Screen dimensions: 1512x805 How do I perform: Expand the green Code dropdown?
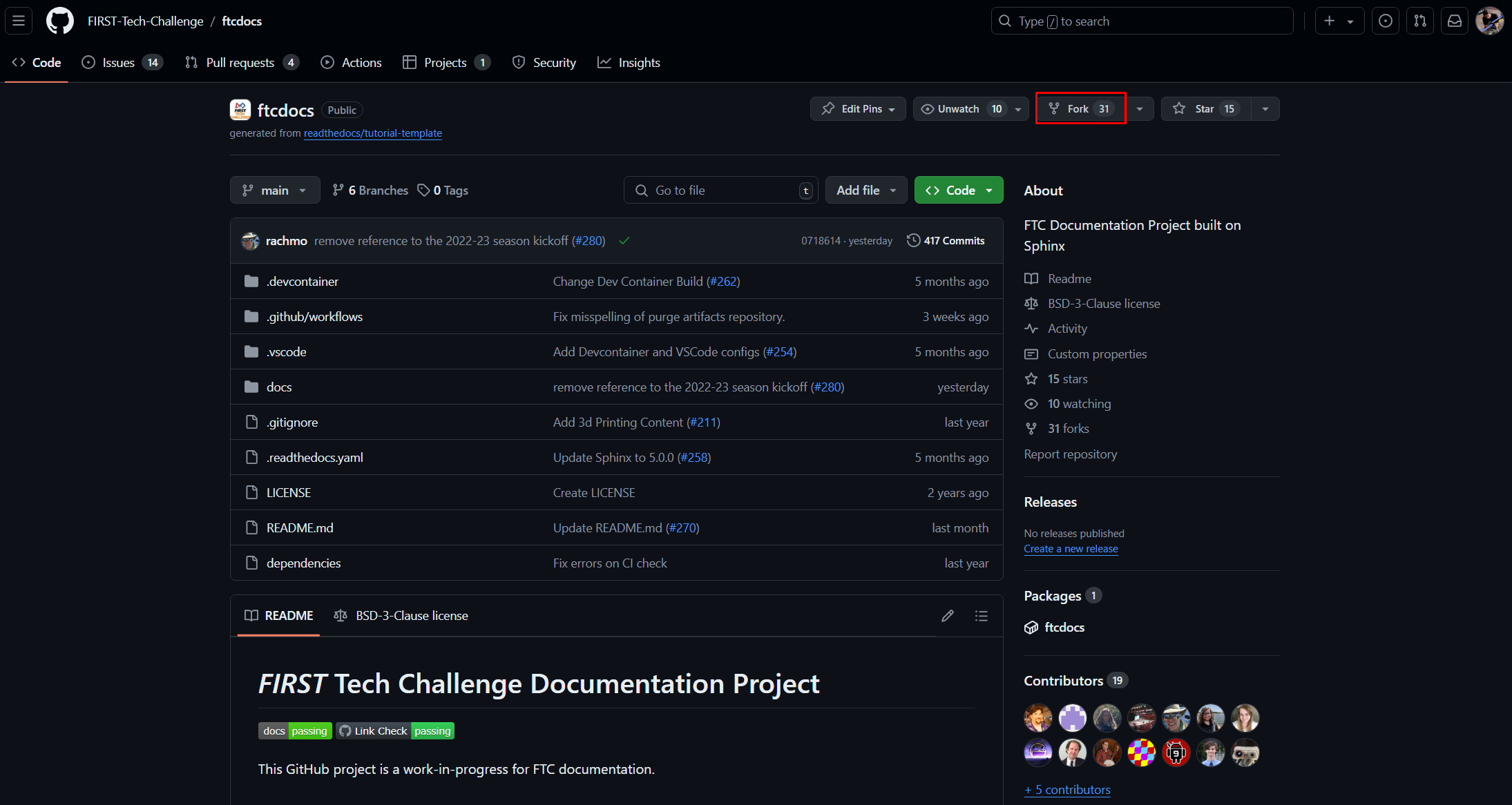(x=958, y=191)
